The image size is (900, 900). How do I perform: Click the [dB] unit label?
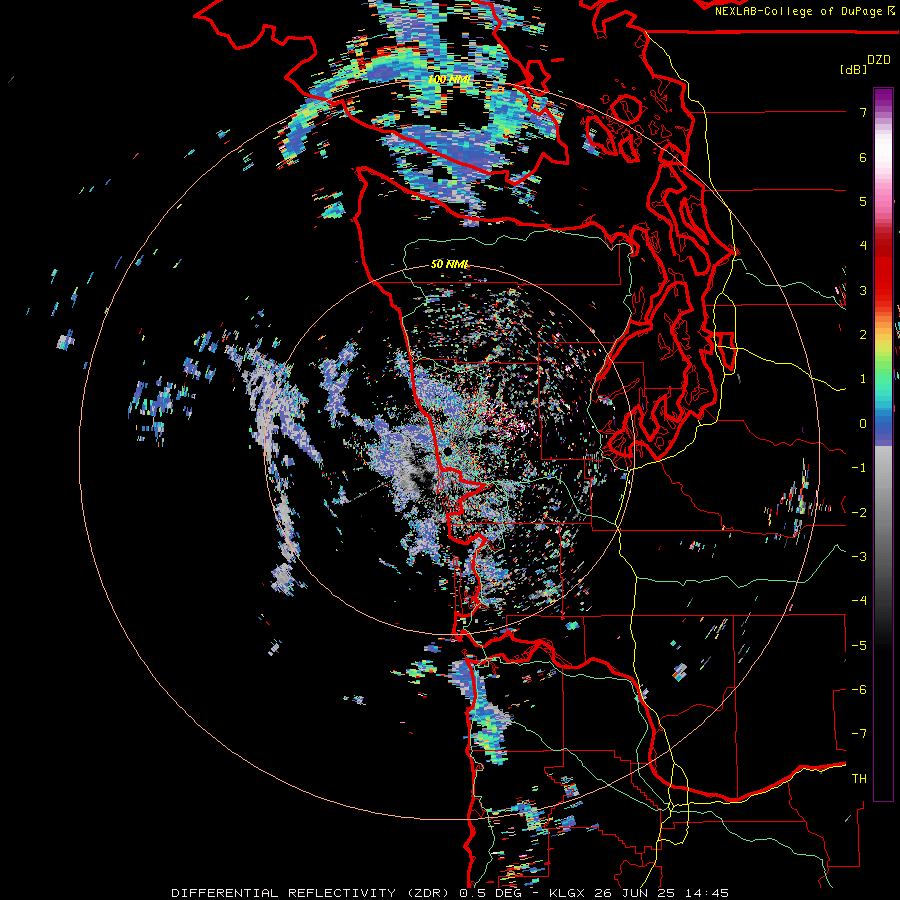(x=853, y=69)
